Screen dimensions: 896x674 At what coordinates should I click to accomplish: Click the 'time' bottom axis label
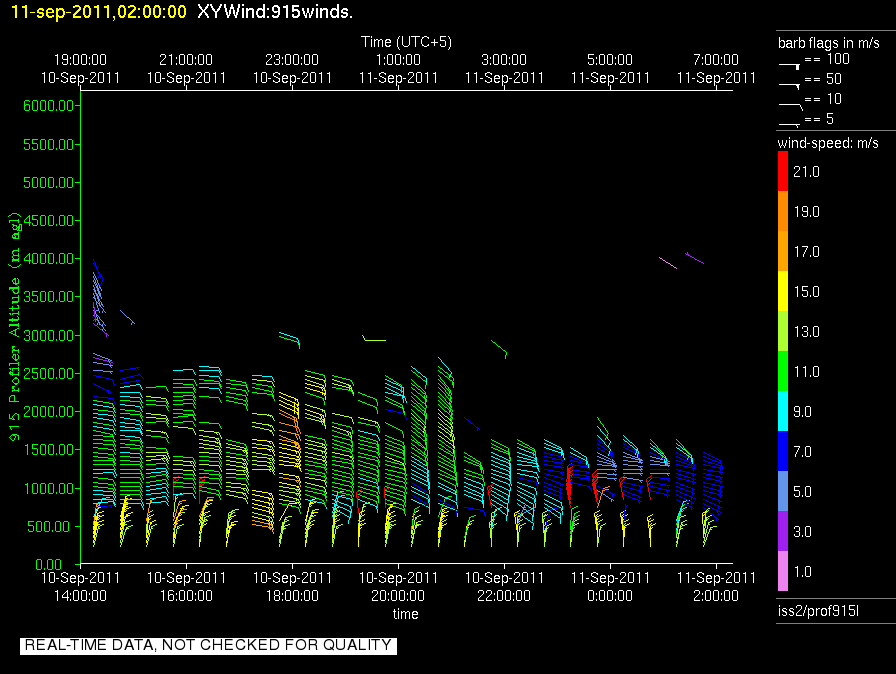tap(405, 614)
